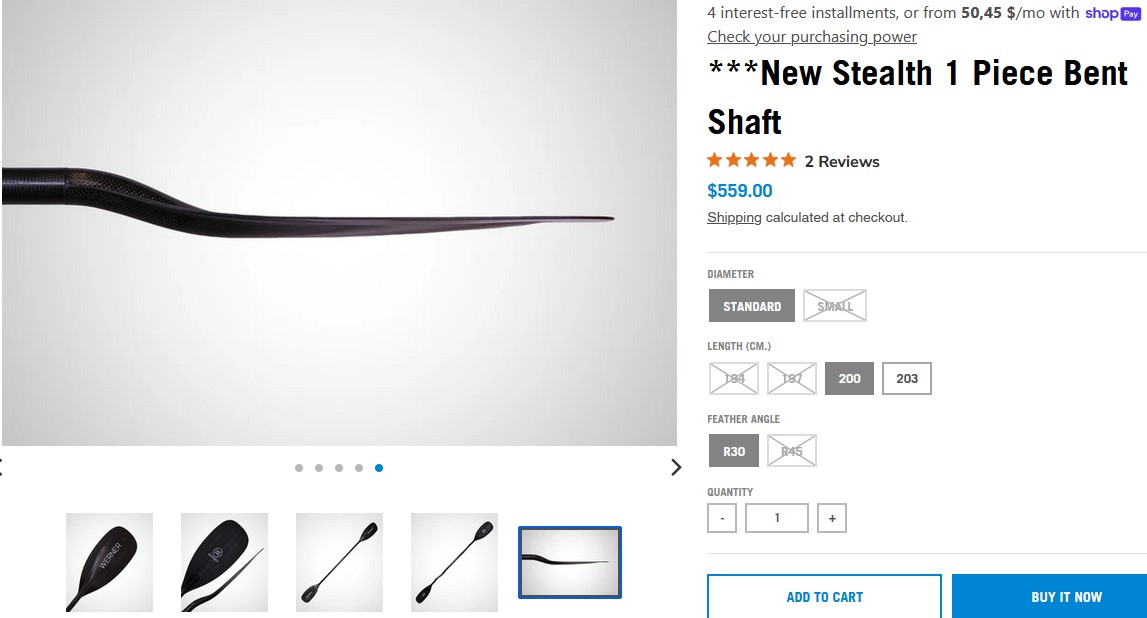
Task: Decrease quantity with minus button
Action: click(722, 518)
